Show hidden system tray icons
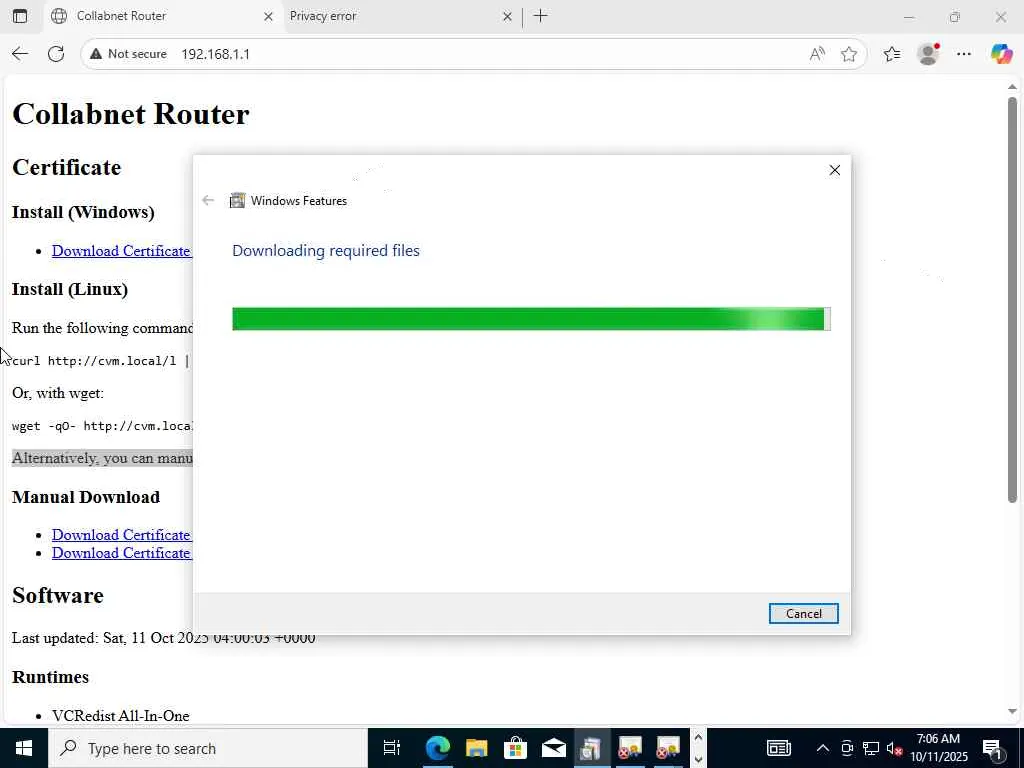Screen dimensions: 1024x768 823,748
